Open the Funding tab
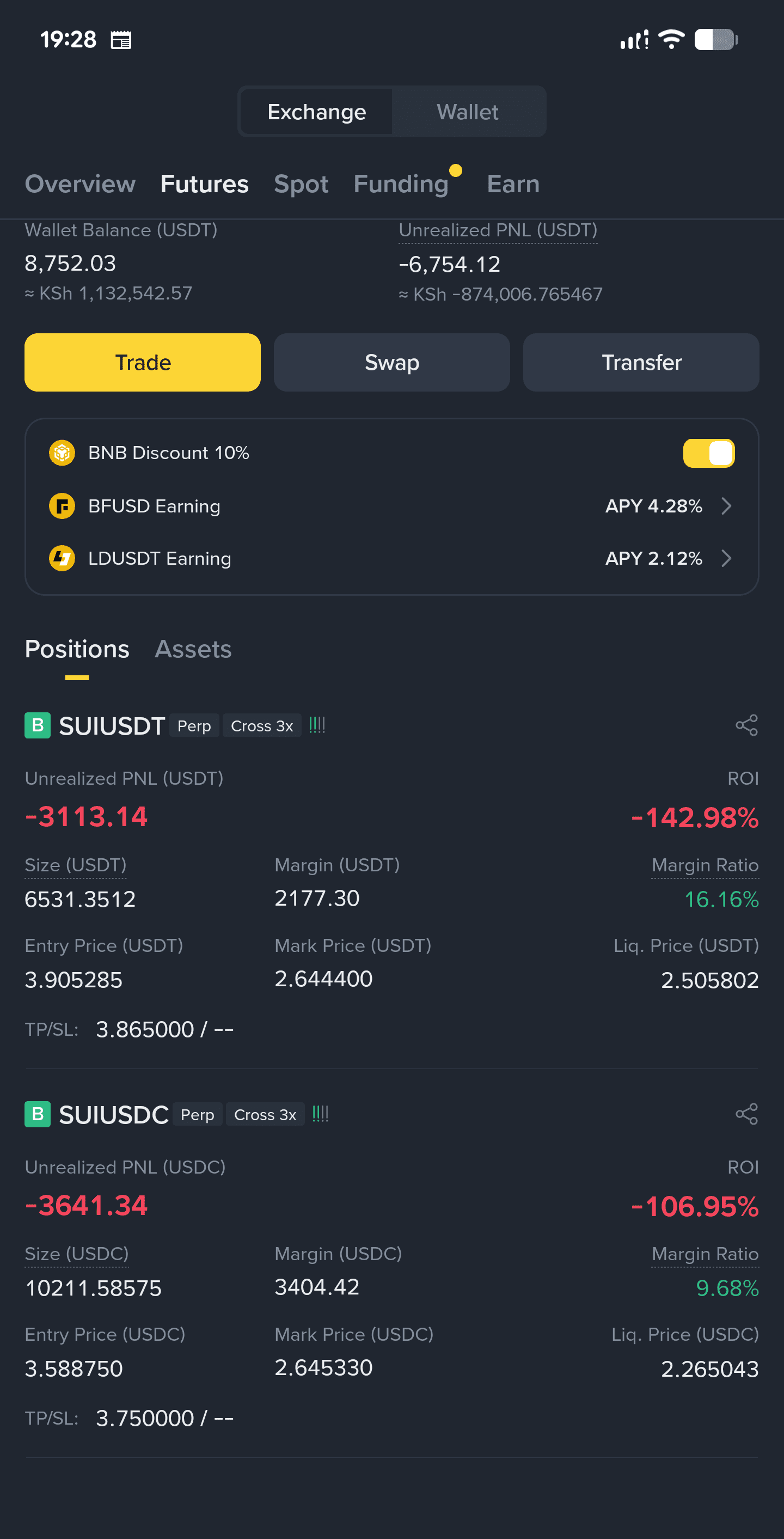 coord(401,184)
